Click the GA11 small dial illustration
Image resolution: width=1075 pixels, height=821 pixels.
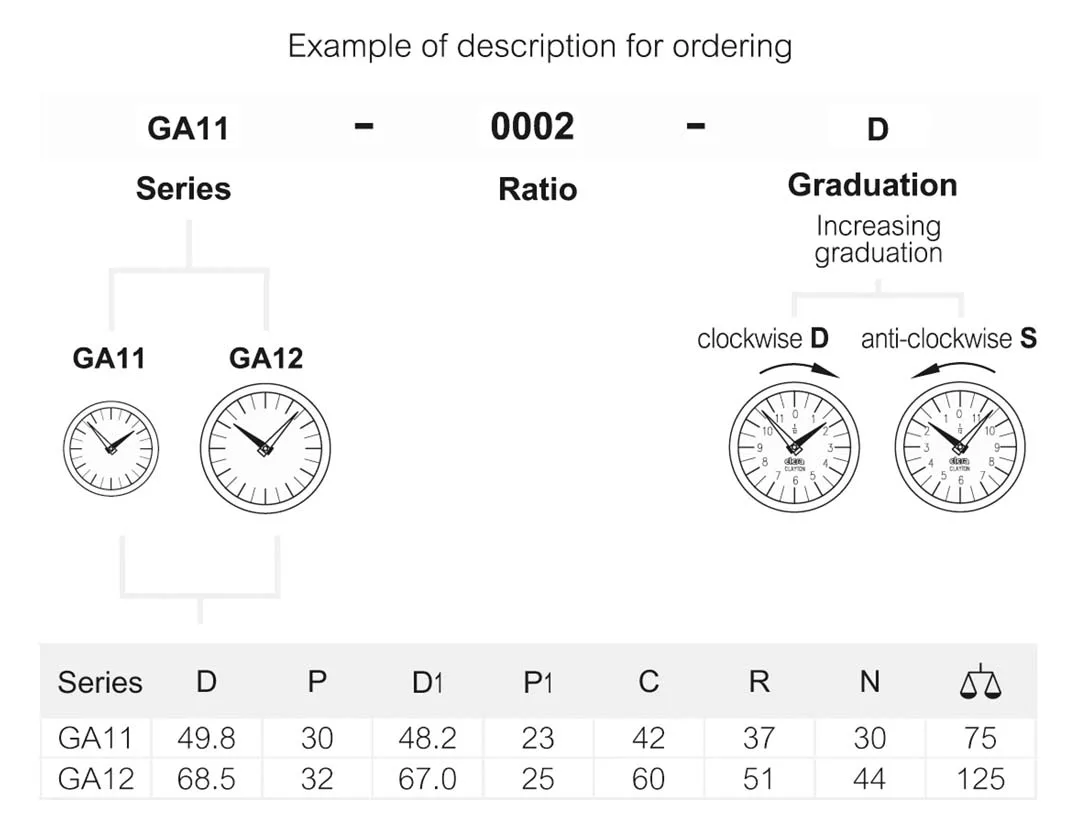click(x=111, y=449)
